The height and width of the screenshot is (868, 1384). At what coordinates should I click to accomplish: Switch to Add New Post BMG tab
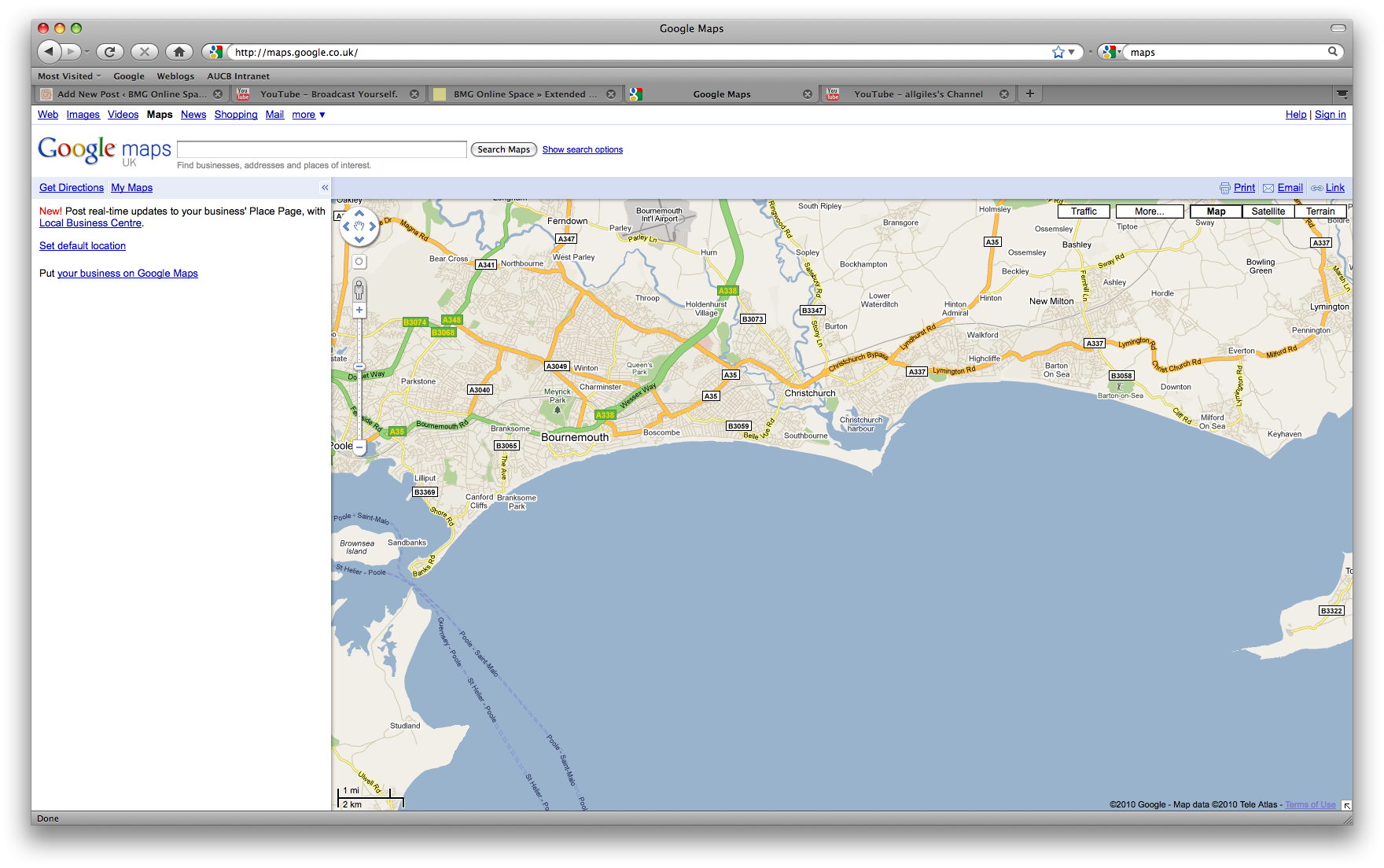click(x=131, y=94)
